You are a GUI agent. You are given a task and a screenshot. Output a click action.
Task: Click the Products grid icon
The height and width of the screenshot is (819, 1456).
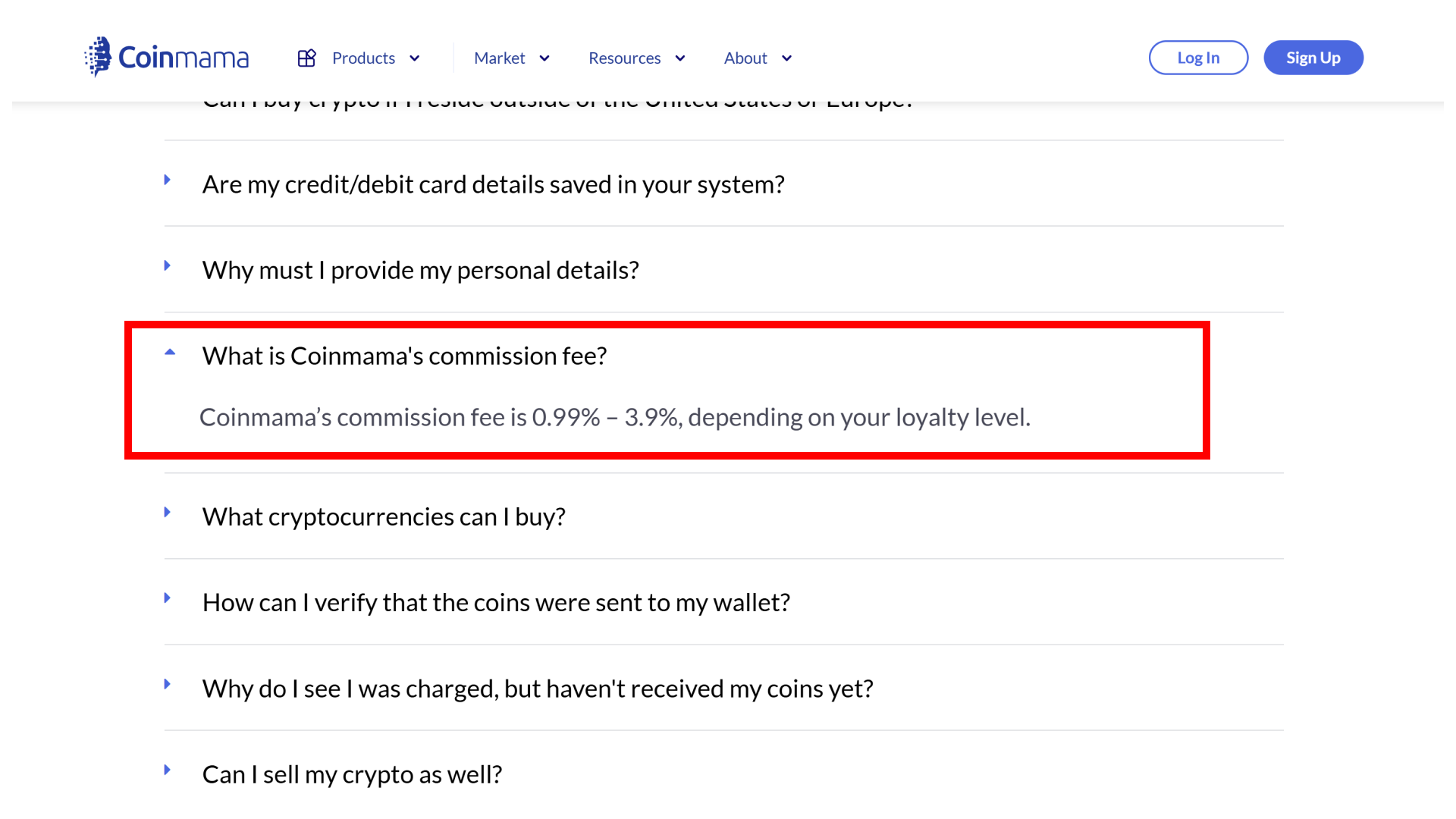click(306, 57)
